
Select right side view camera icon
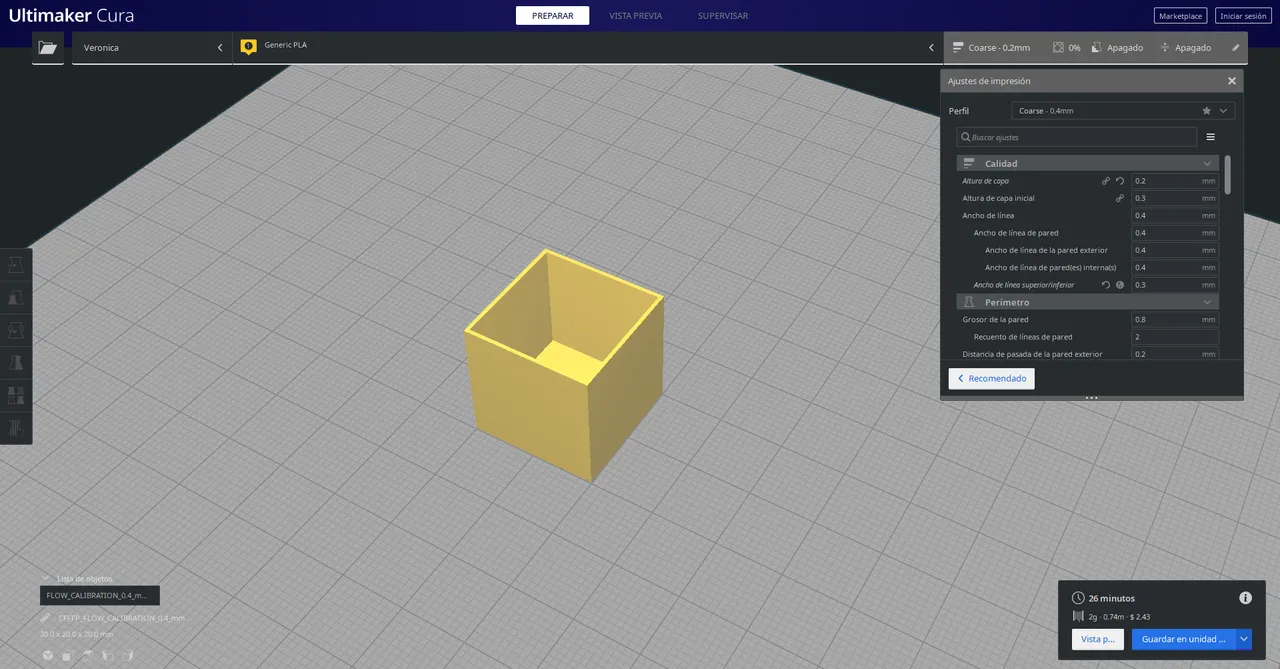pyautogui.click(x=127, y=656)
